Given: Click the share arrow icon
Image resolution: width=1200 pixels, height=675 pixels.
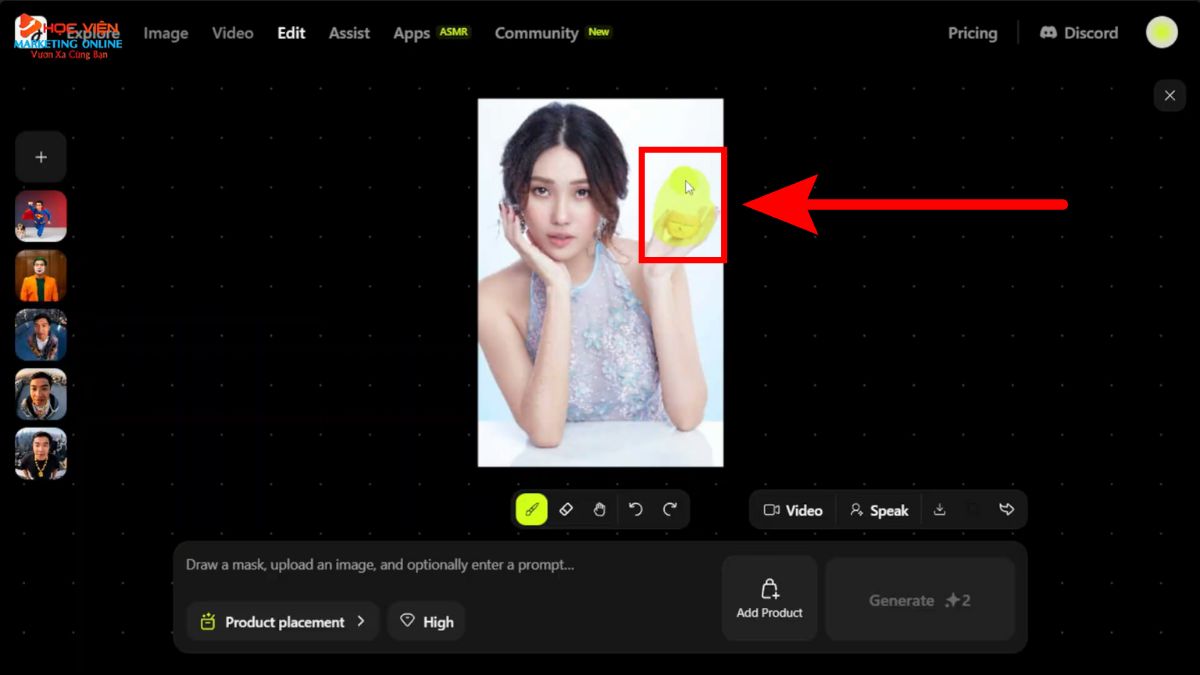Looking at the screenshot, I should pos(1006,510).
